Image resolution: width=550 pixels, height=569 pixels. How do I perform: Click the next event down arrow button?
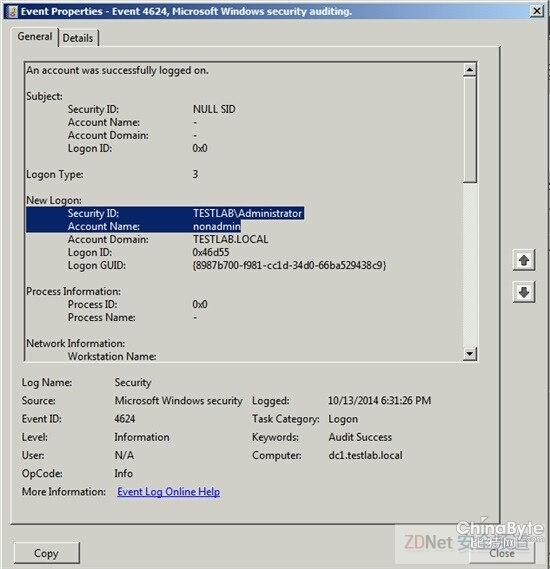pyautogui.click(x=524, y=292)
